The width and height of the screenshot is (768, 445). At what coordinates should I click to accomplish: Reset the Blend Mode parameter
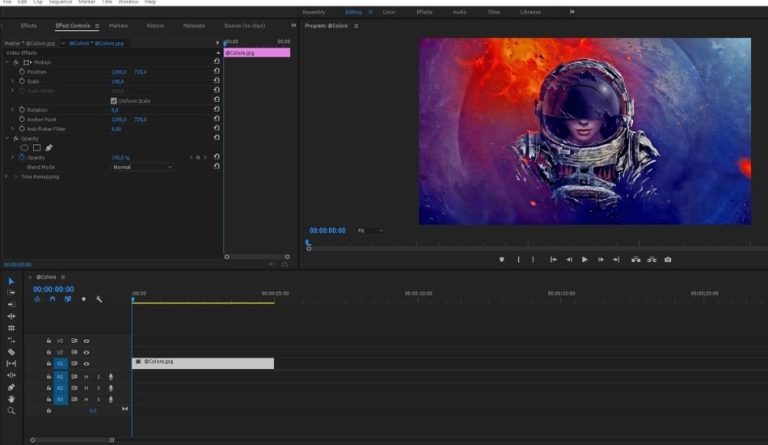216,166
